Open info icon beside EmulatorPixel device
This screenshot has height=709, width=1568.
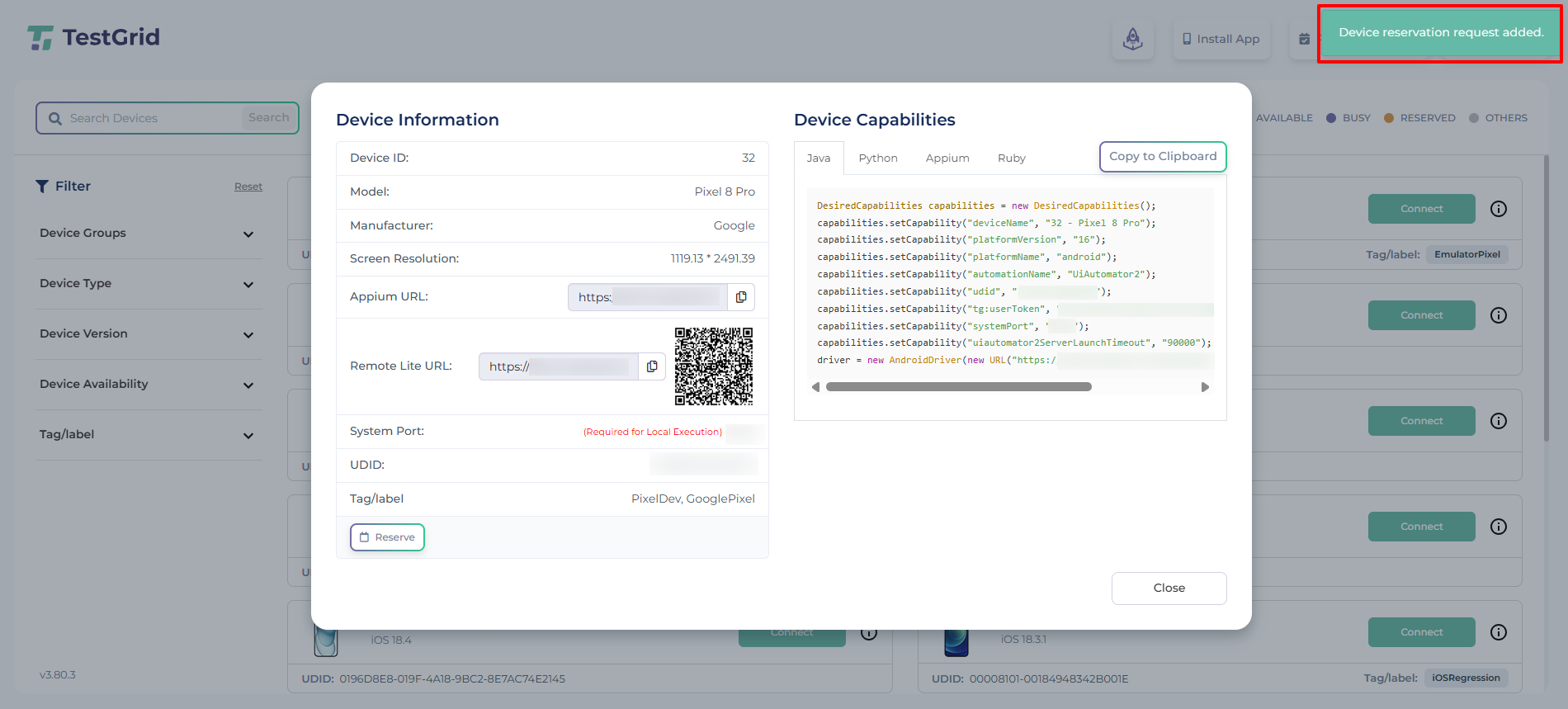tap(1498, 209)
